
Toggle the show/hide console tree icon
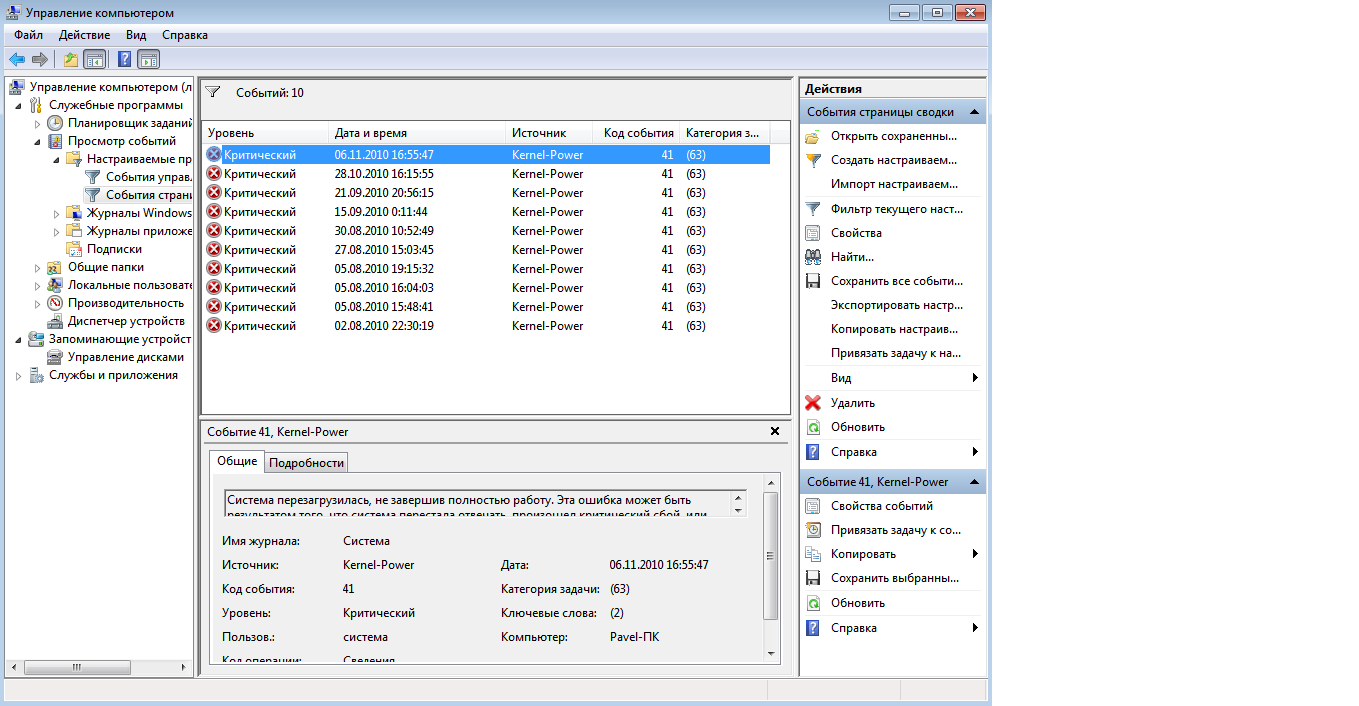coord(94,59)
